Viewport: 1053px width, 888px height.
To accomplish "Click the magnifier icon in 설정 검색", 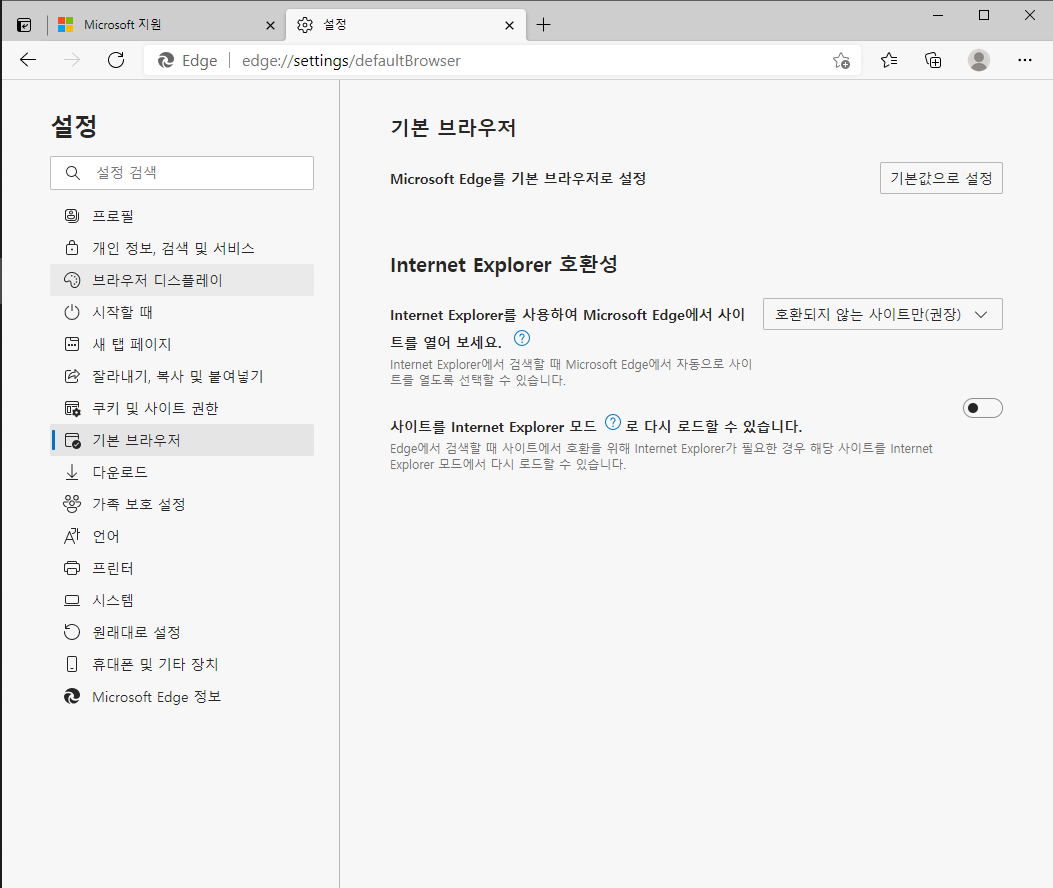I will pyautogui.click(x=73, y=173).
